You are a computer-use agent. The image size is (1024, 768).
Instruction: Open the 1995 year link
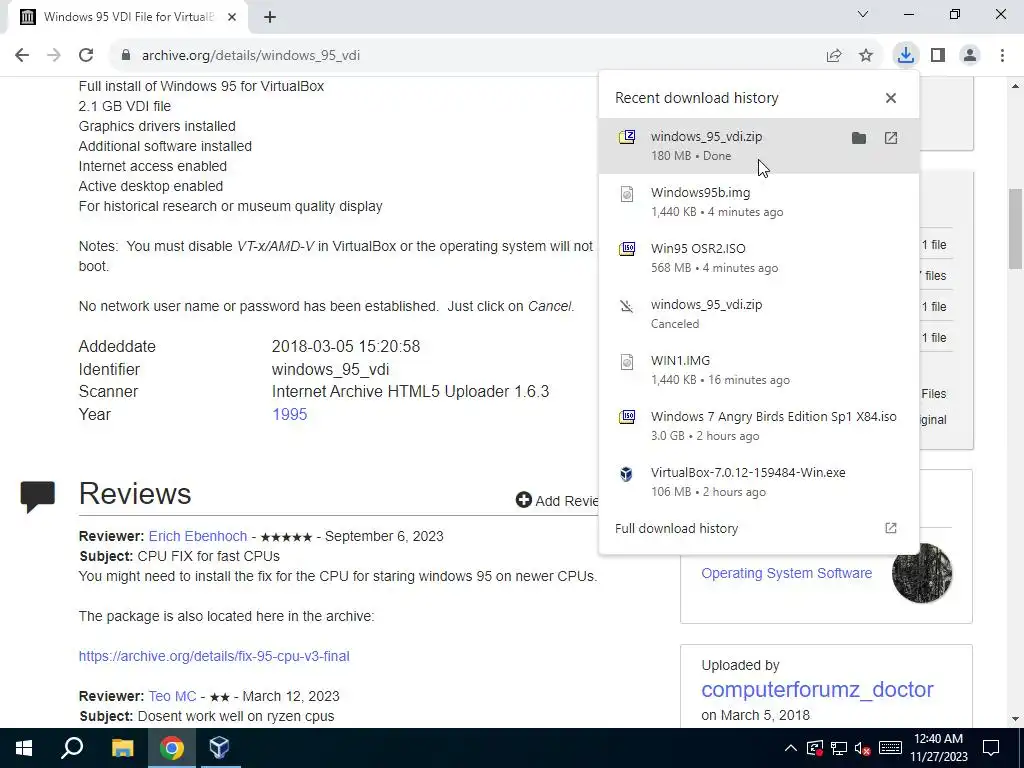[289, 415]
